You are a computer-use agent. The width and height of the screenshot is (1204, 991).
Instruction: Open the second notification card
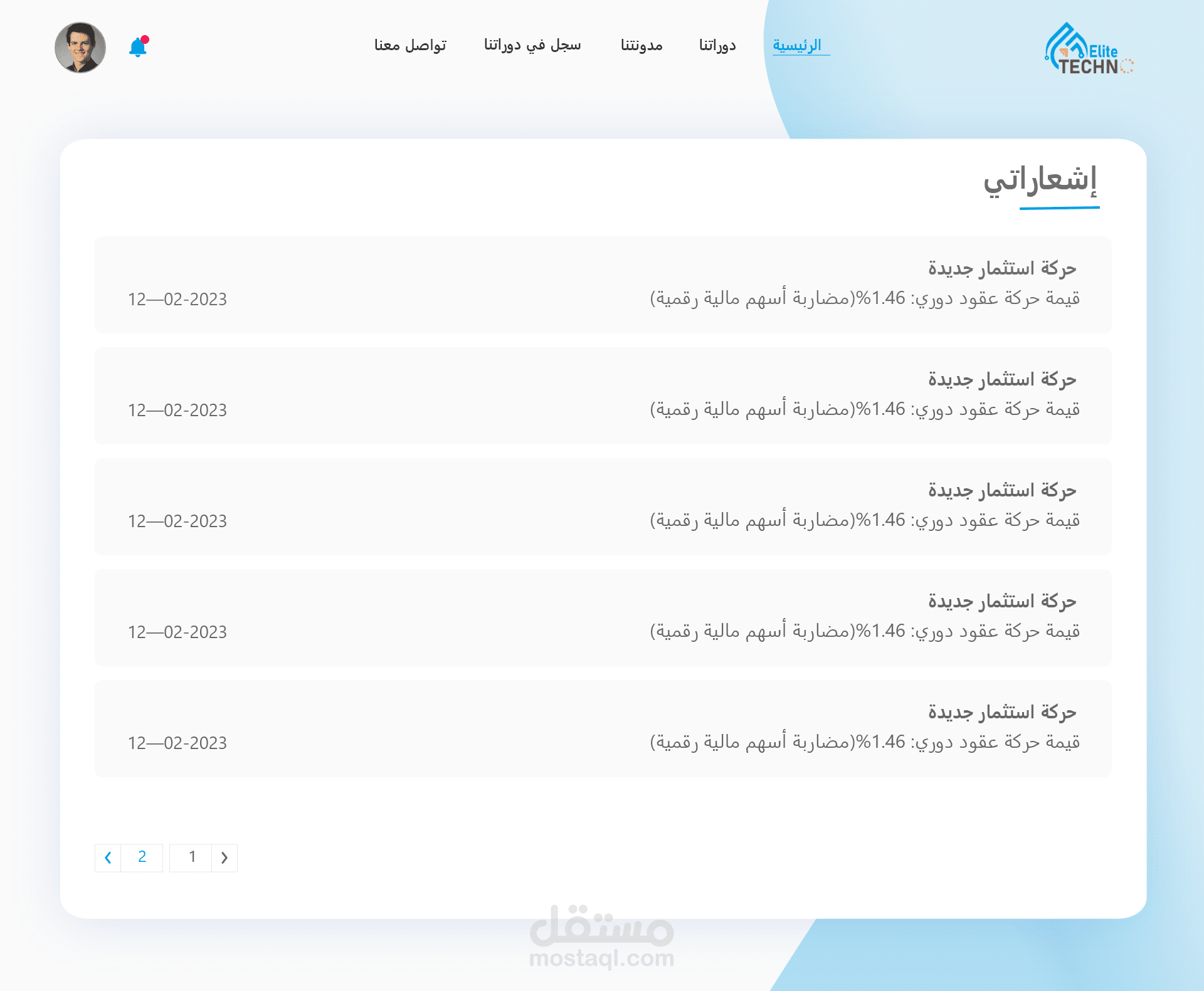click(603, 396)
